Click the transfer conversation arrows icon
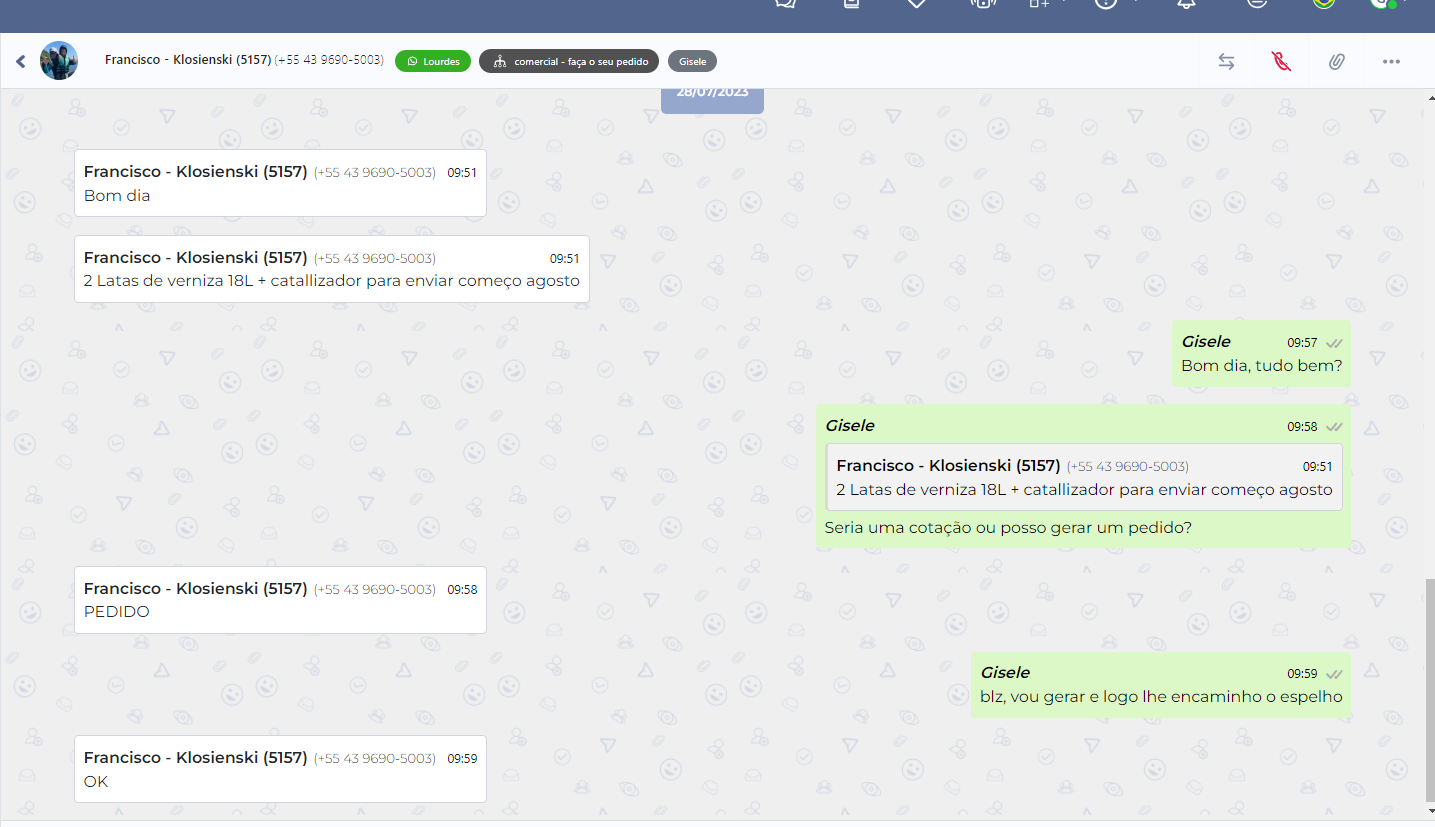This screenshot has height=827, width=1435. point(1226,61)
